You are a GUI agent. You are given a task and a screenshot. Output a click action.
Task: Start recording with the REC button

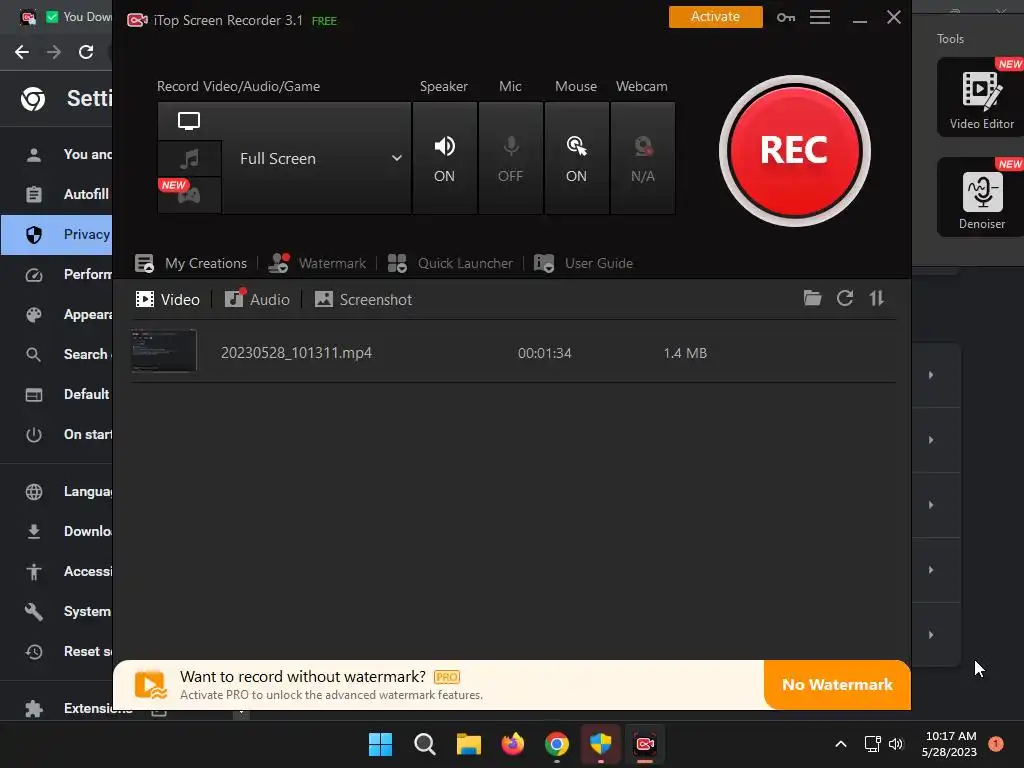[x=794, y=152]
